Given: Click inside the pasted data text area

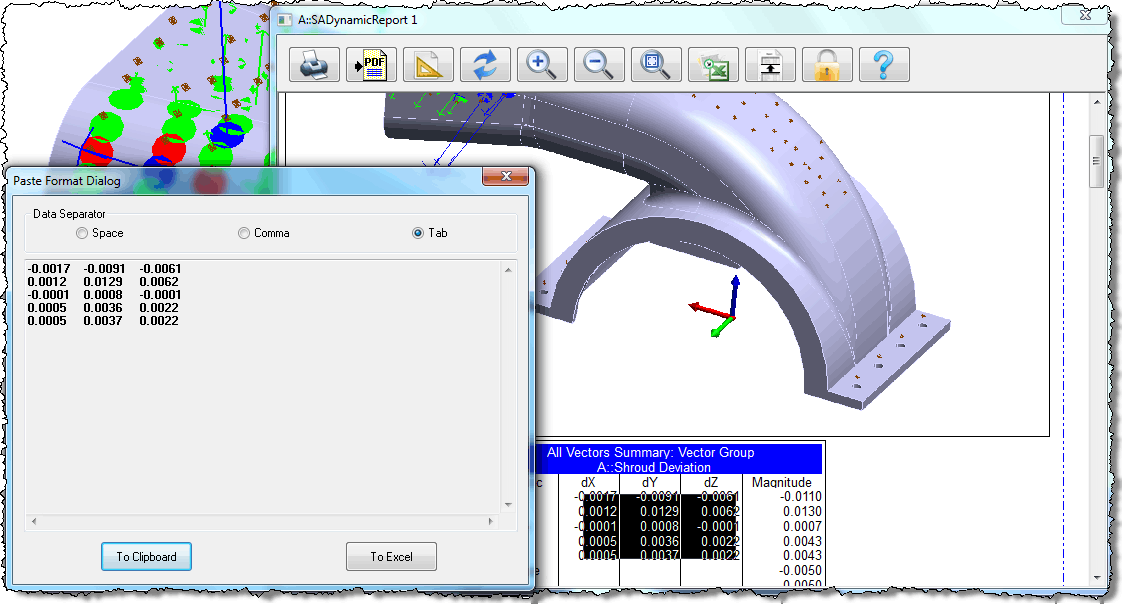Looking at the screenshot, I should coord(263,386).
